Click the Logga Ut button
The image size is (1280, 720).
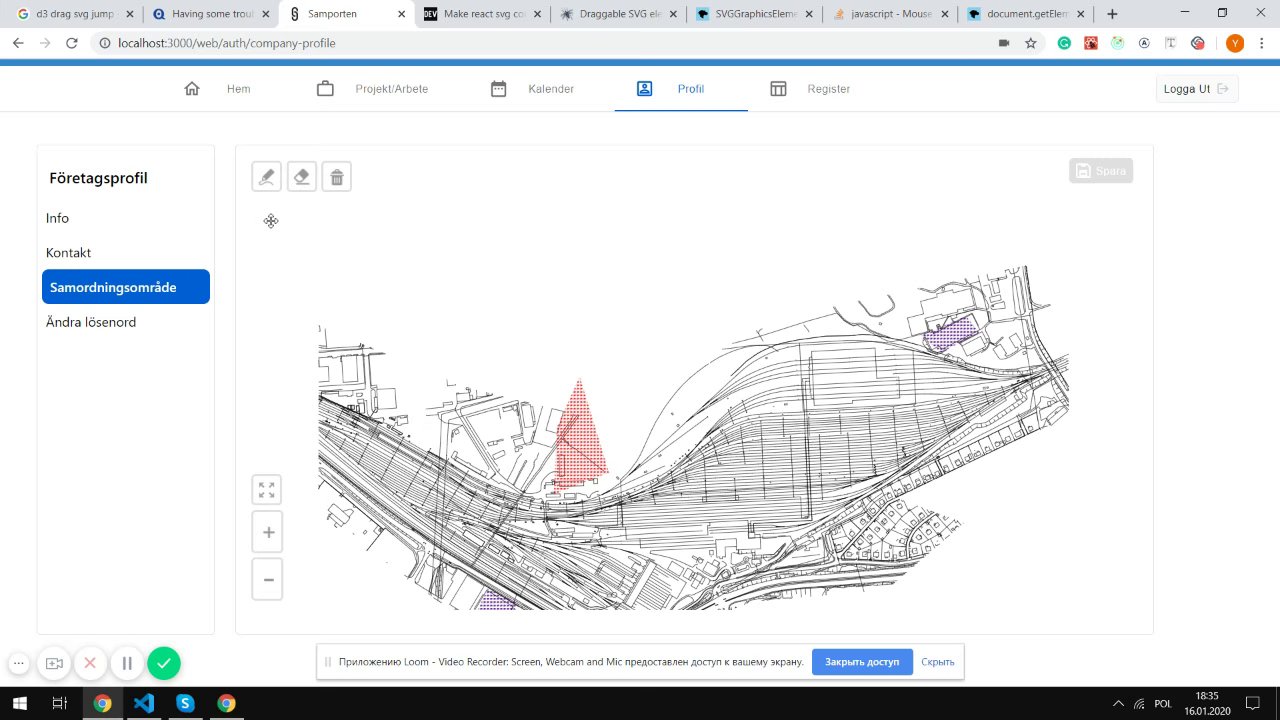point(1197,89)
